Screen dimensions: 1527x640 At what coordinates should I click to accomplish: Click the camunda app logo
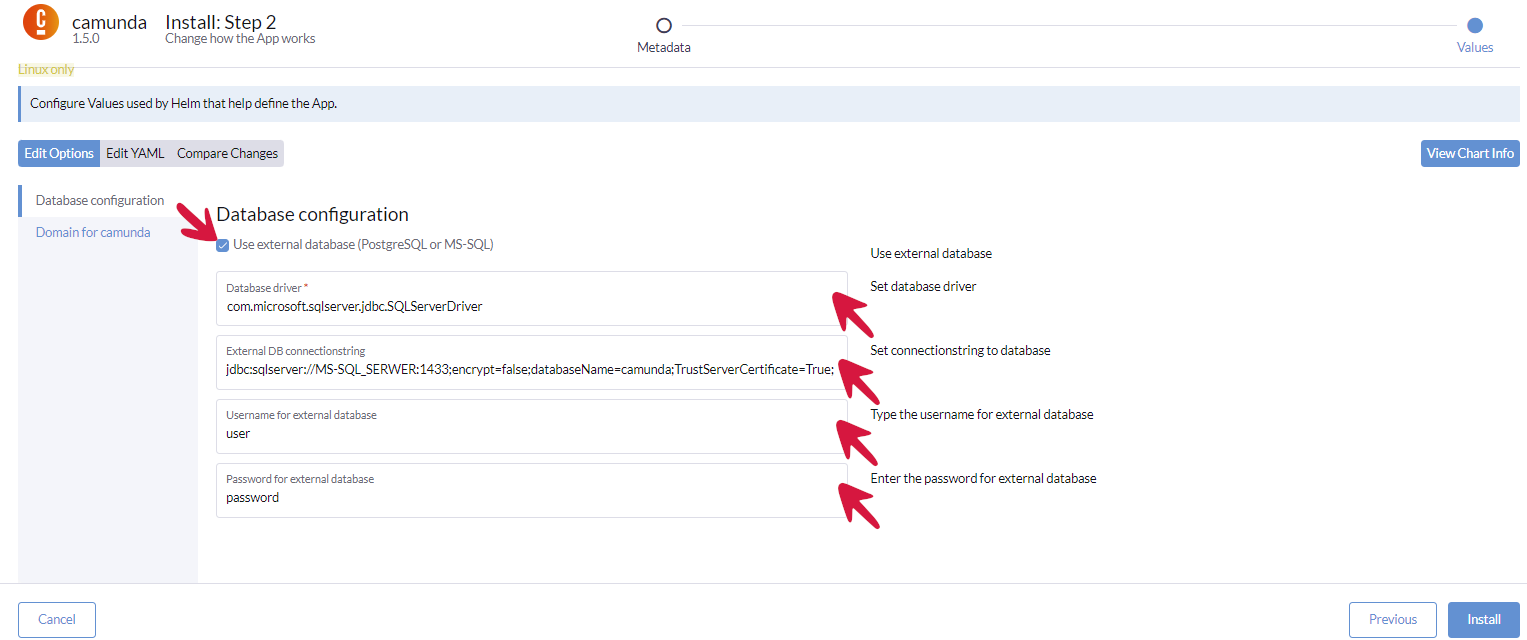pos(41,23)
